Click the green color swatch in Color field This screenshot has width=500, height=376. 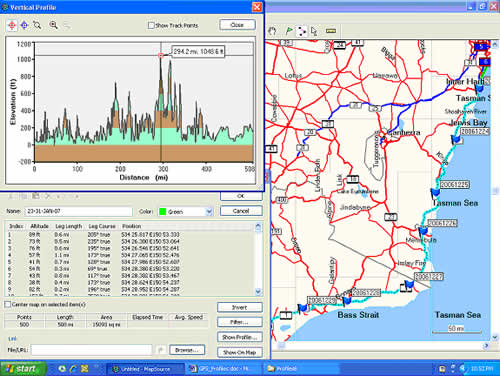click(163, 211)
